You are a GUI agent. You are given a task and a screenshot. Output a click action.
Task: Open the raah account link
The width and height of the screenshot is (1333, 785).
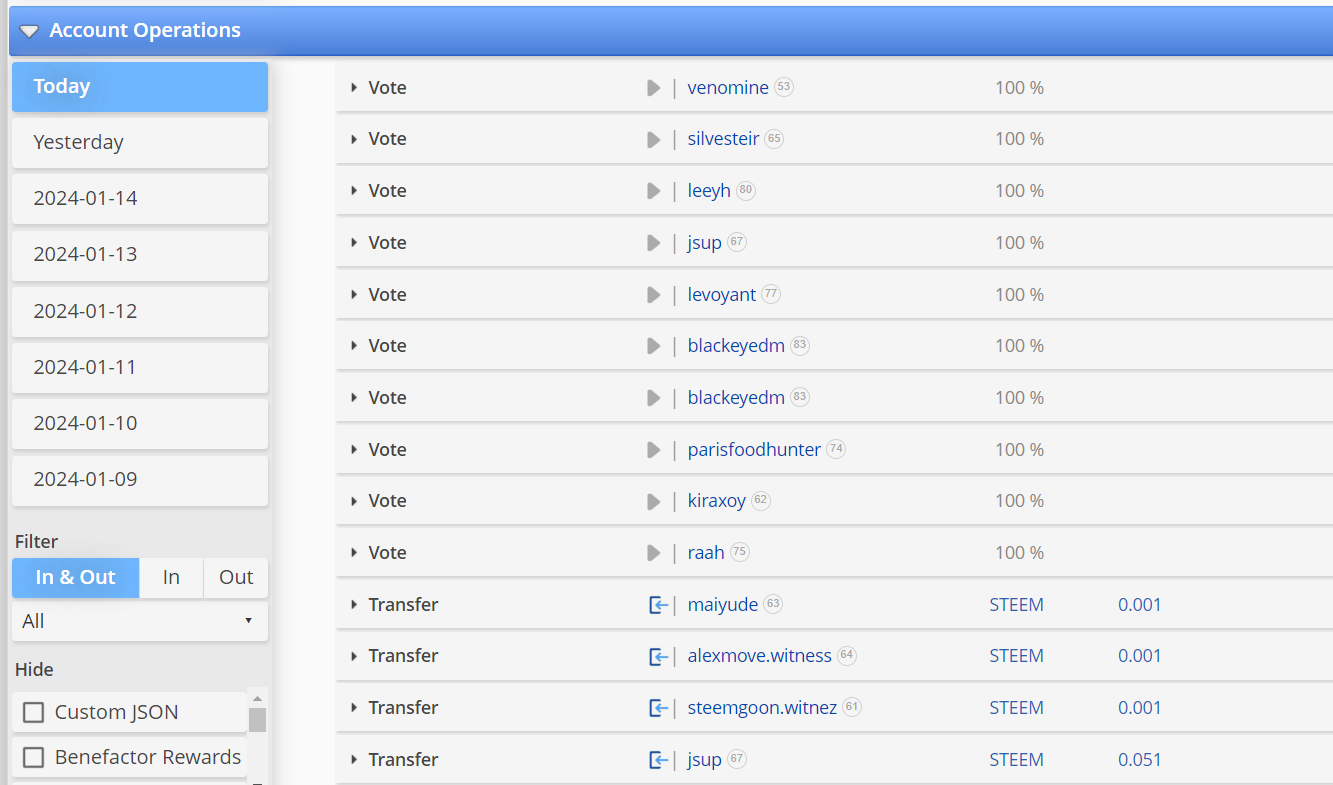[706, 553]
